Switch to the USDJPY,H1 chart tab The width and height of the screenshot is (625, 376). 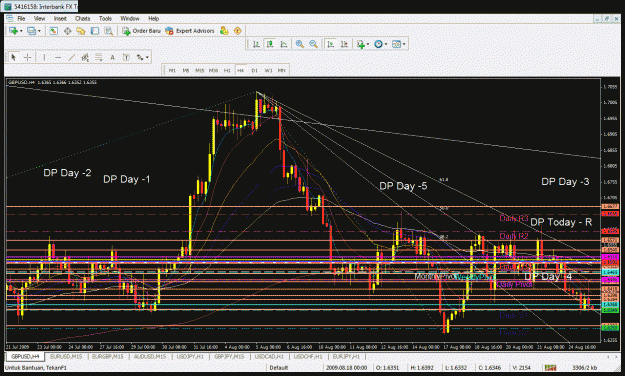pyautogui.click(x=190, y=356)
